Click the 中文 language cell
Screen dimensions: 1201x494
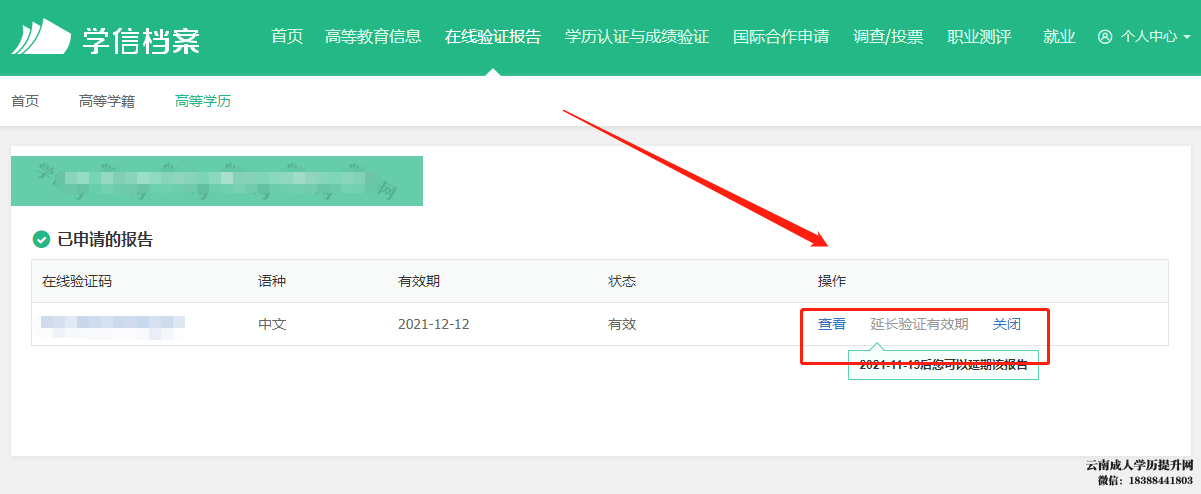(x=272, y=324)
